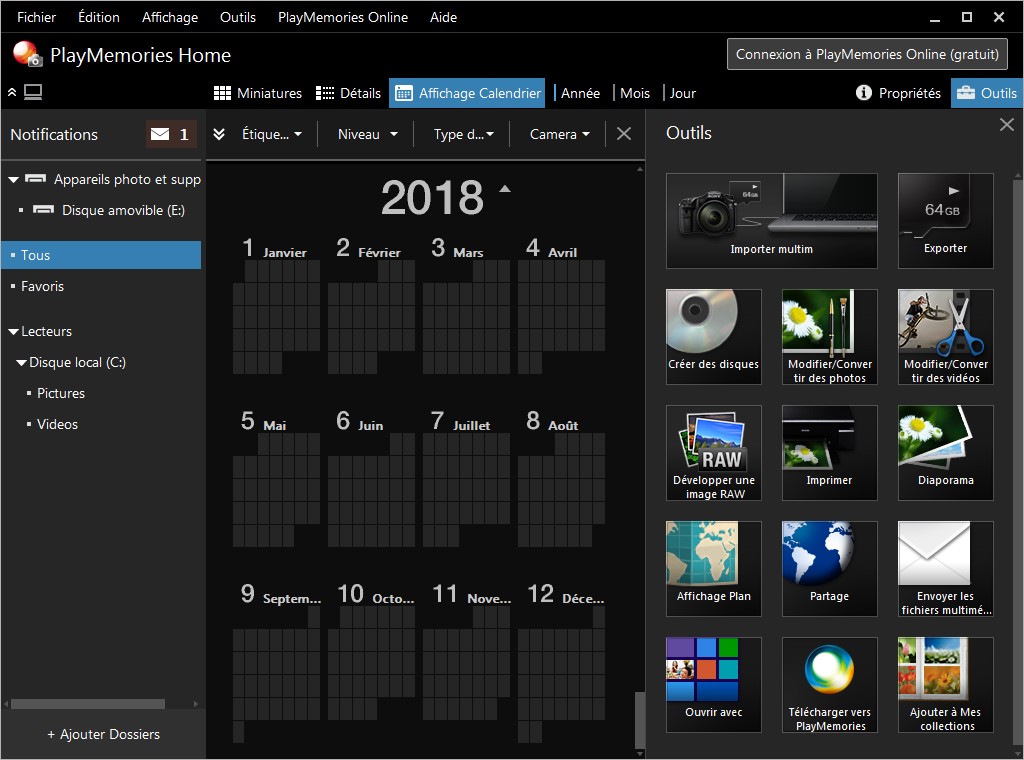Click the calendar vertical scrollbar thumb
1024x760 pixels.
tap(640, 720)
